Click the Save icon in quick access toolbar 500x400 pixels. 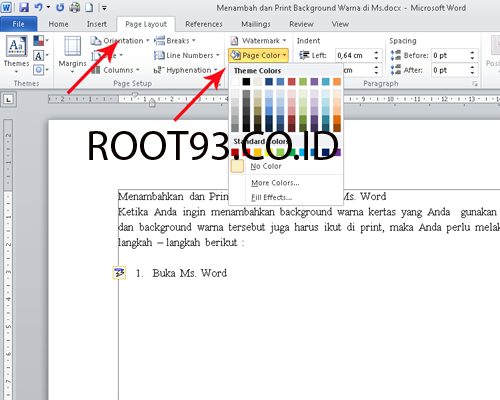[x=24, y=7]
